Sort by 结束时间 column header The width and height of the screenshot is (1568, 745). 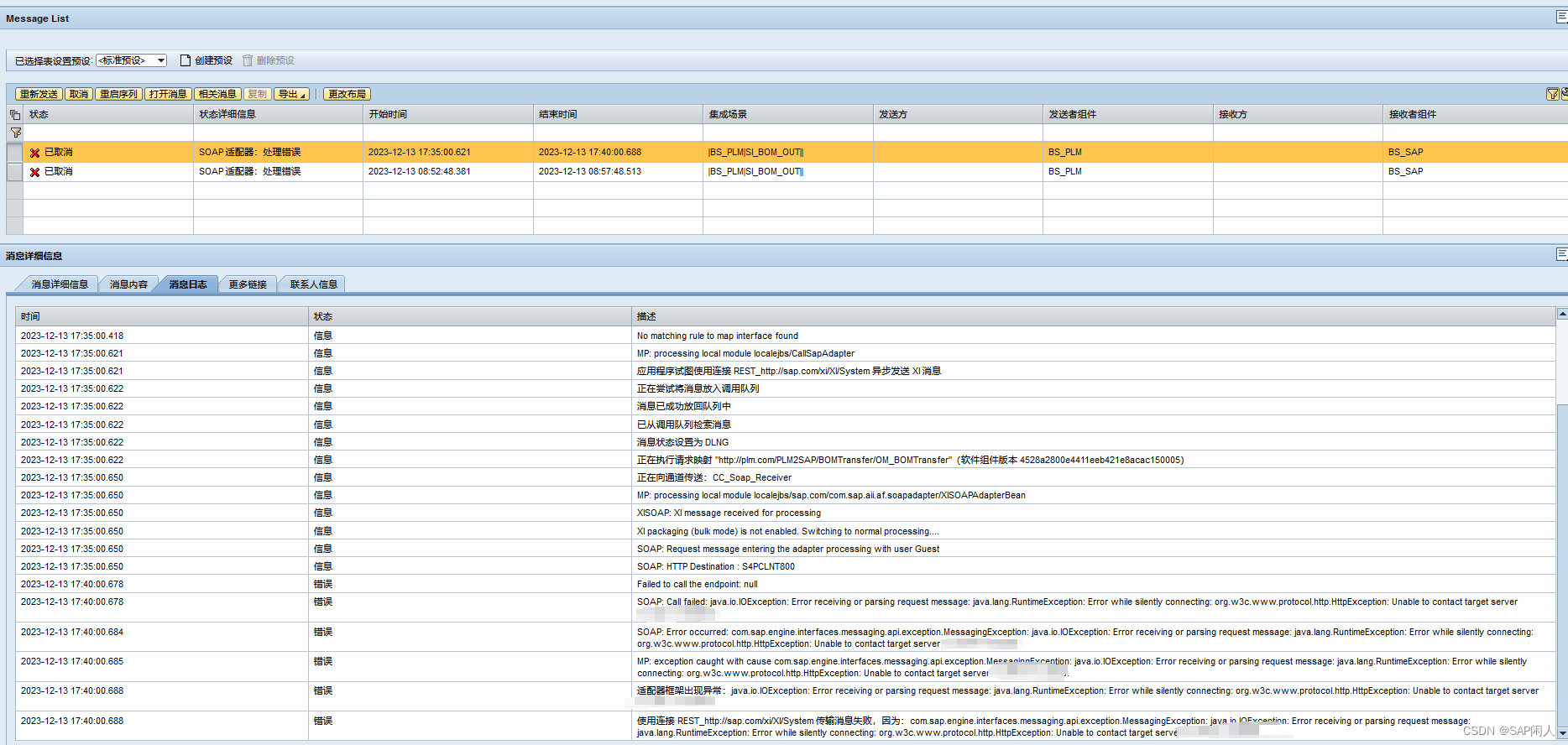[618, 114]
